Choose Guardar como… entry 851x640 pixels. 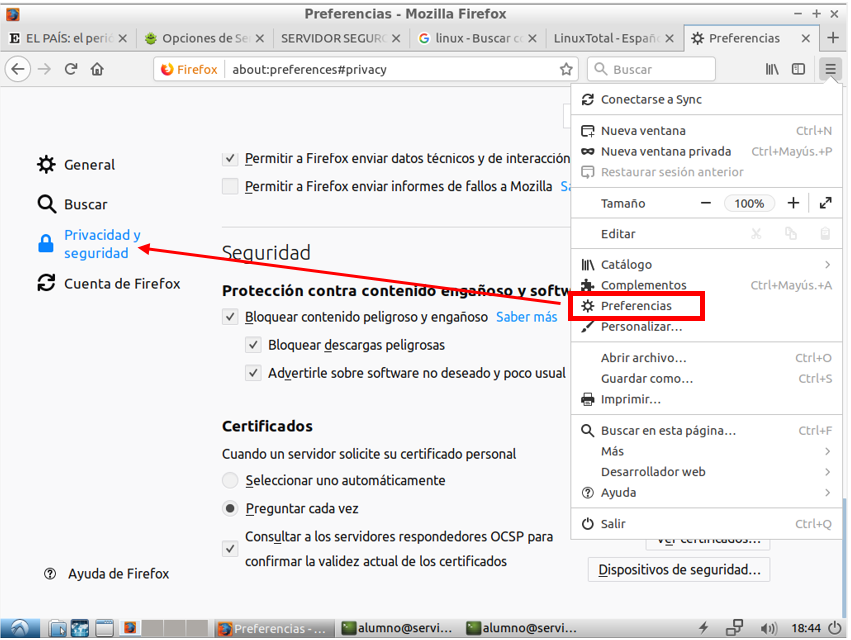706,378
